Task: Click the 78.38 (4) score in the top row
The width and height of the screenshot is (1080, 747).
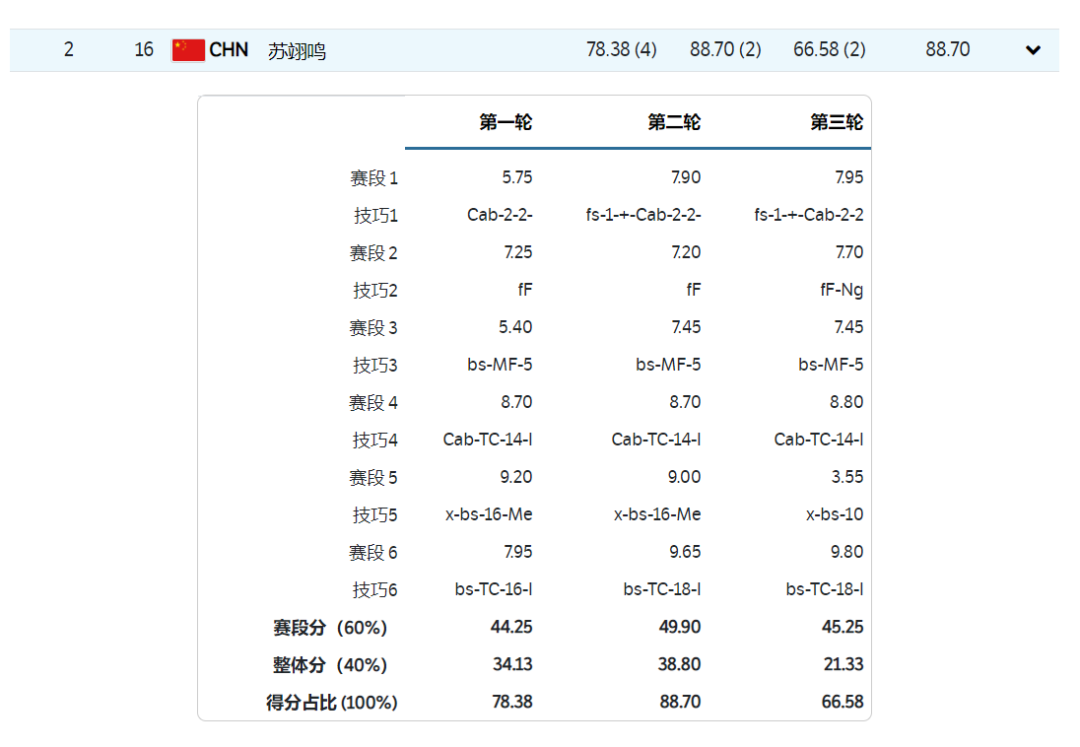Action: 621,49
